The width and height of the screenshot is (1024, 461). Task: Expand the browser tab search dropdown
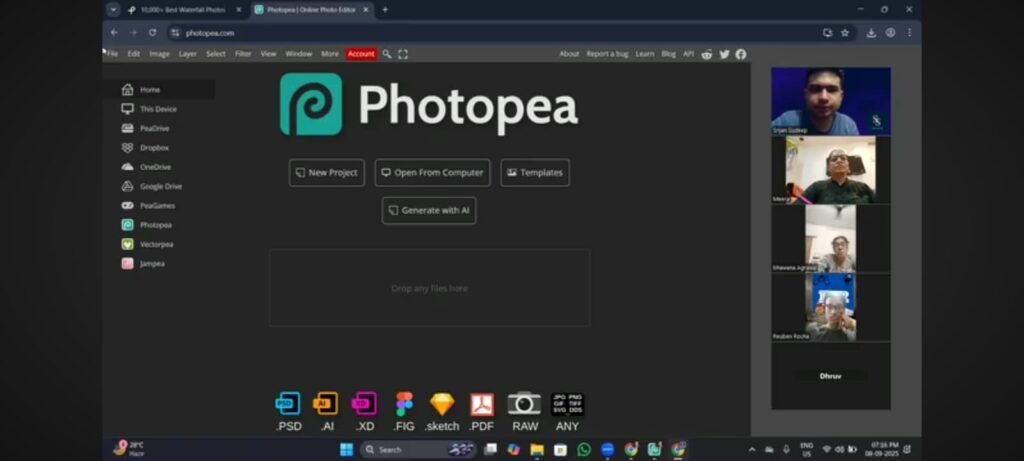coord(113,9)
